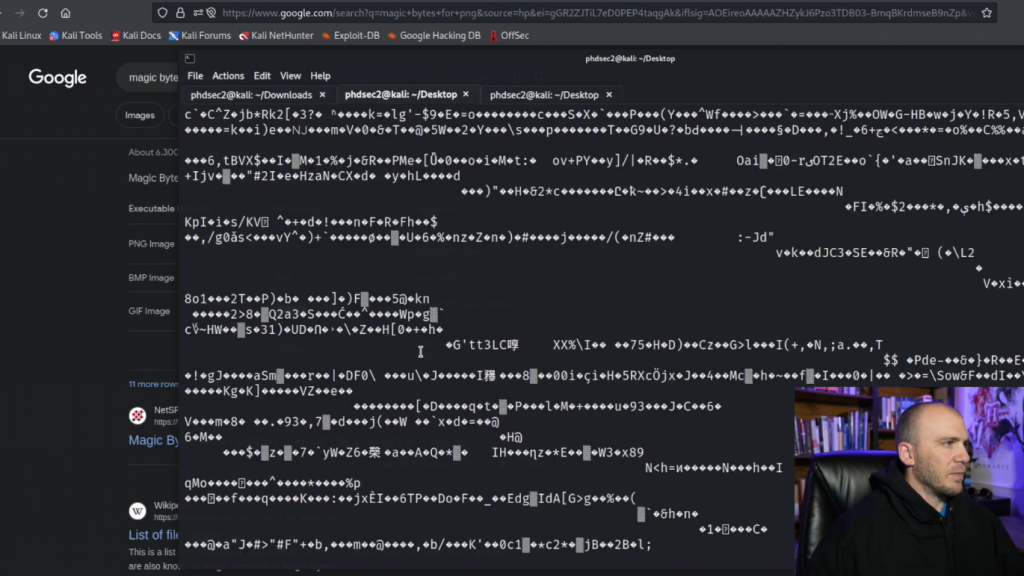Screen dimensions: 1024x576
Task: Go to browser home page
Action: (65, 13)
